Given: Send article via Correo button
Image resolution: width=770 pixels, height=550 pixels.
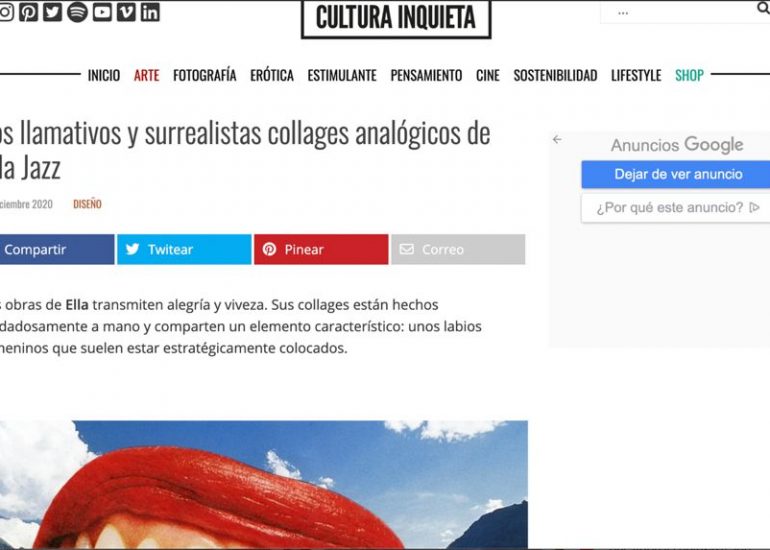Looking at the screenshot, I should point(458,249).
